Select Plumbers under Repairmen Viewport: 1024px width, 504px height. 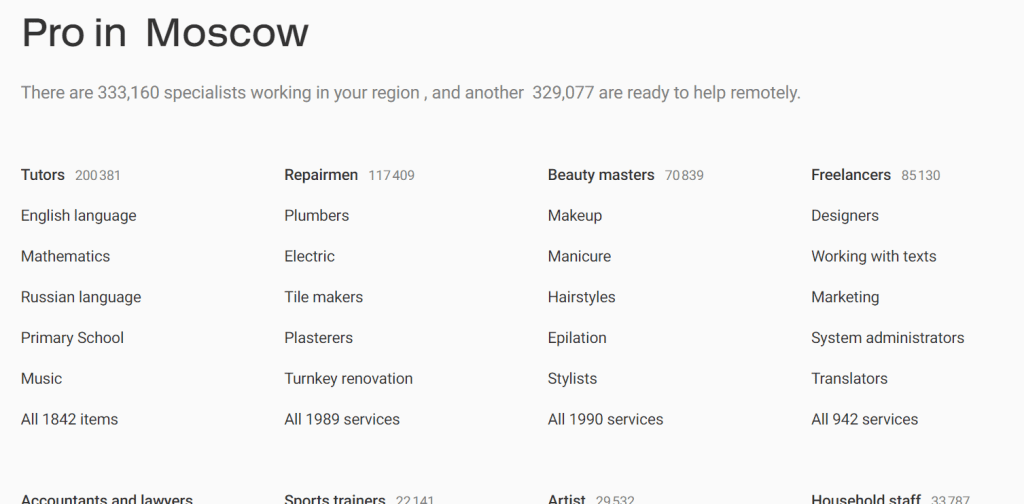[316, 216]
